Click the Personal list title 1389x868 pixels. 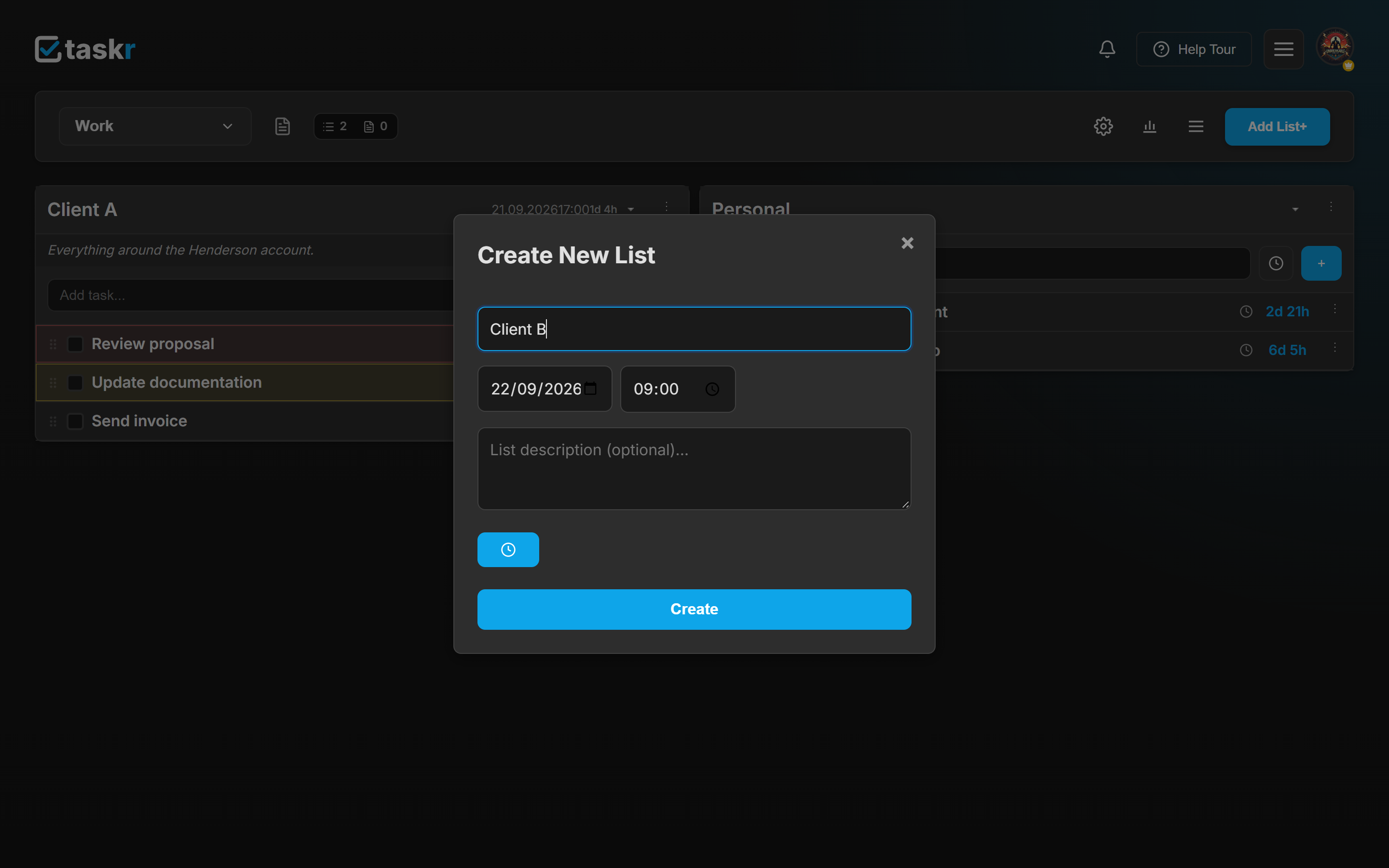pyautogui.click(x=751, y=209)
